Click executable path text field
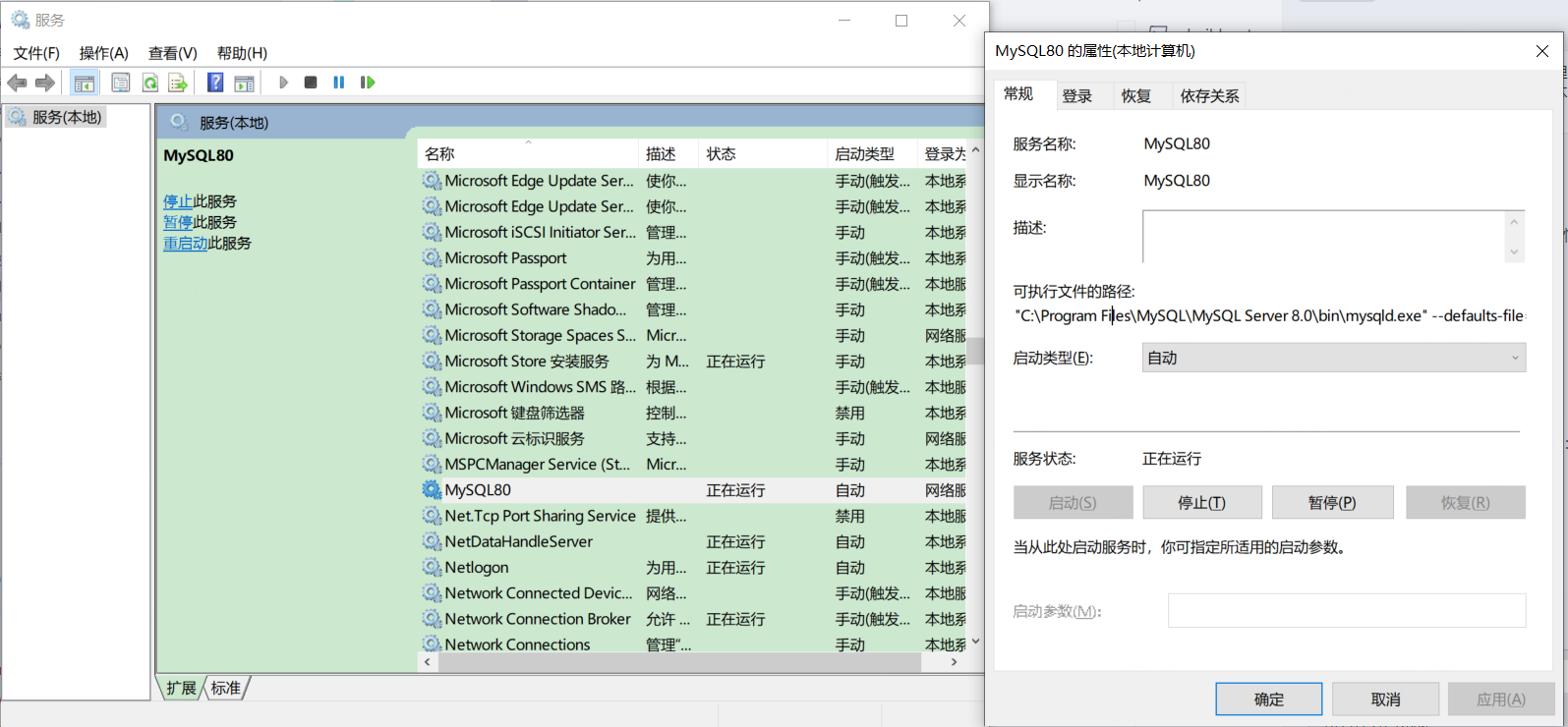The width and height of the screenshot is (1568, 727). 1269,315
